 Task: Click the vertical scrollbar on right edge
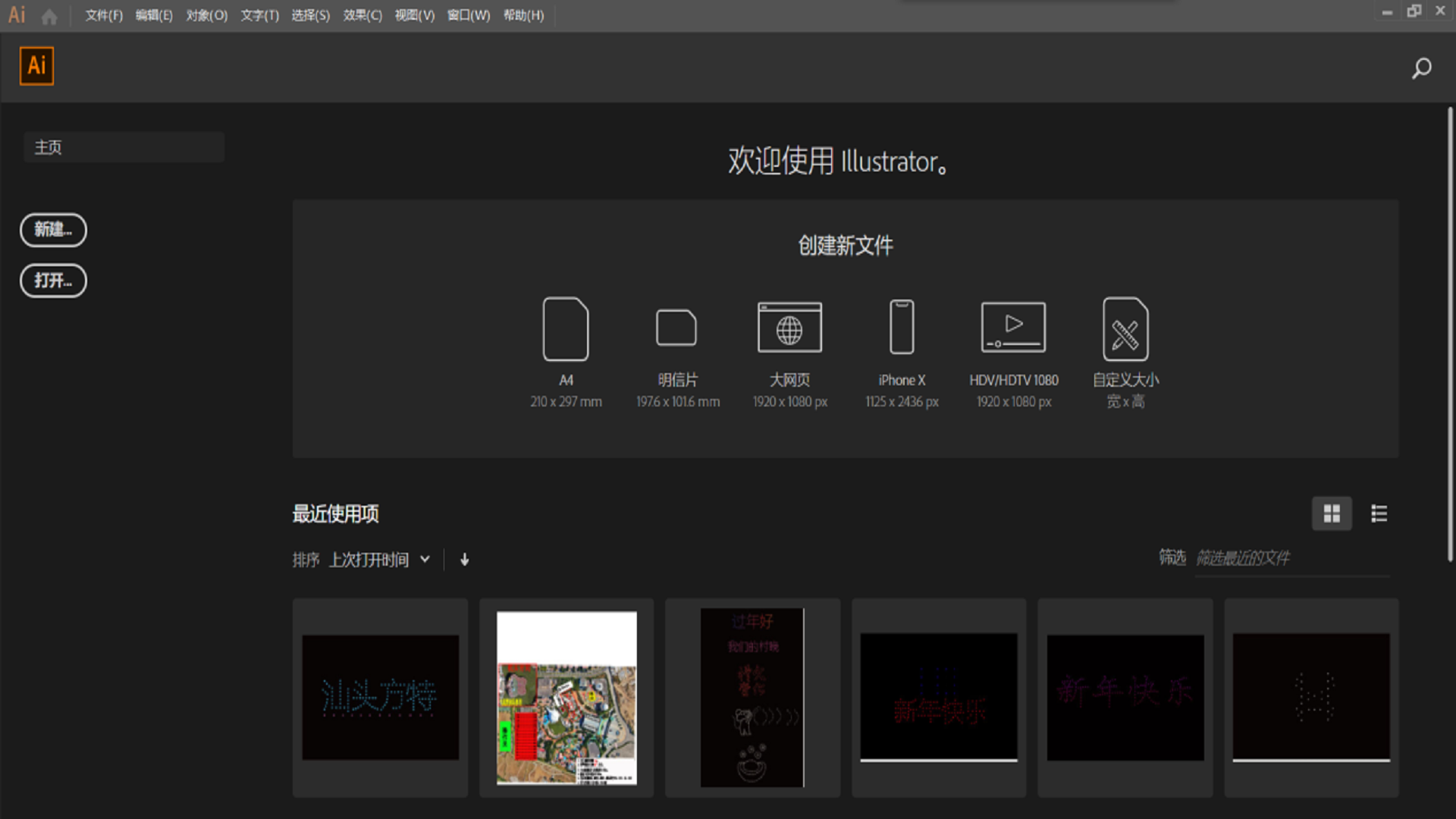click(x=1450, y=334)
